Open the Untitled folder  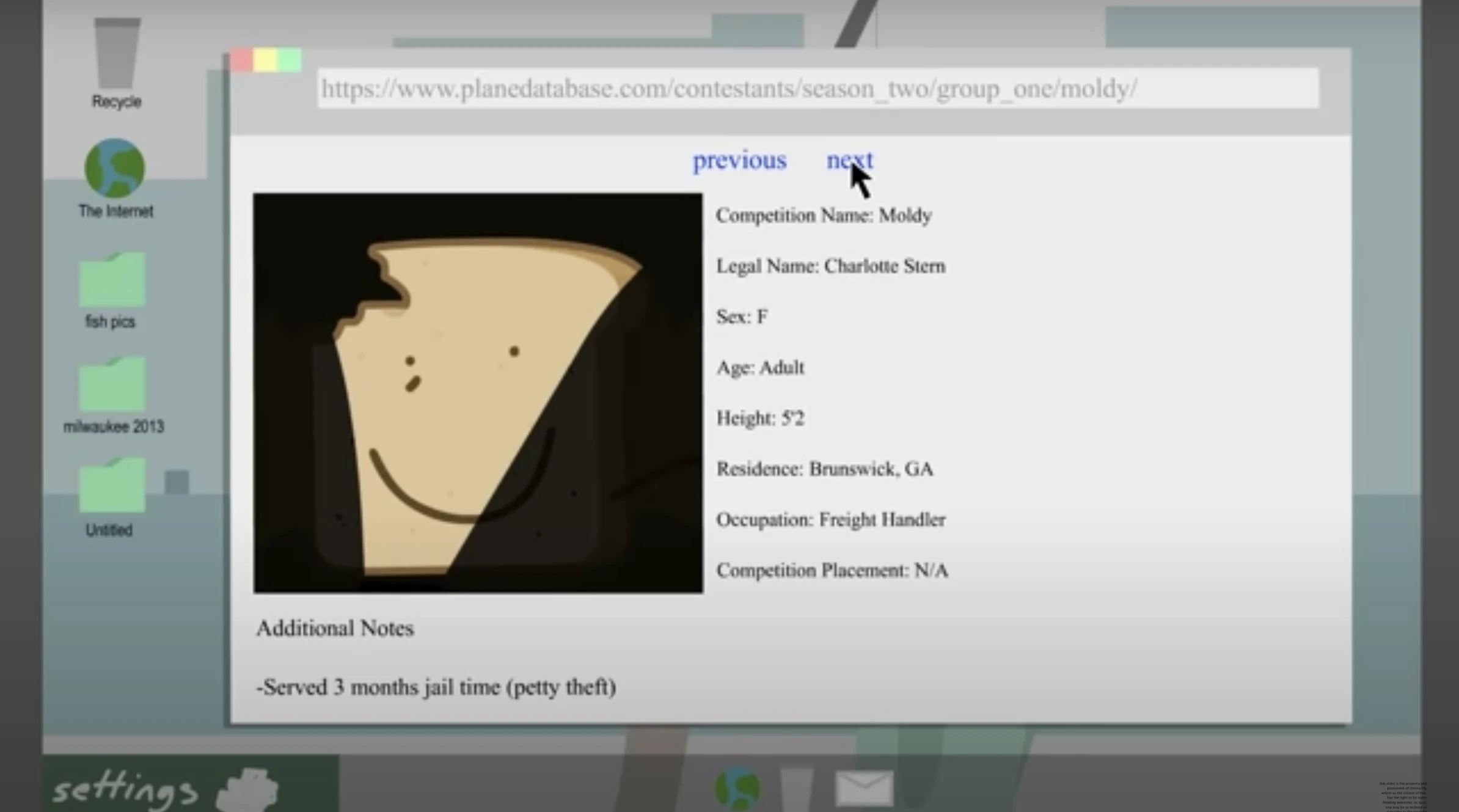tap(112, 486)
